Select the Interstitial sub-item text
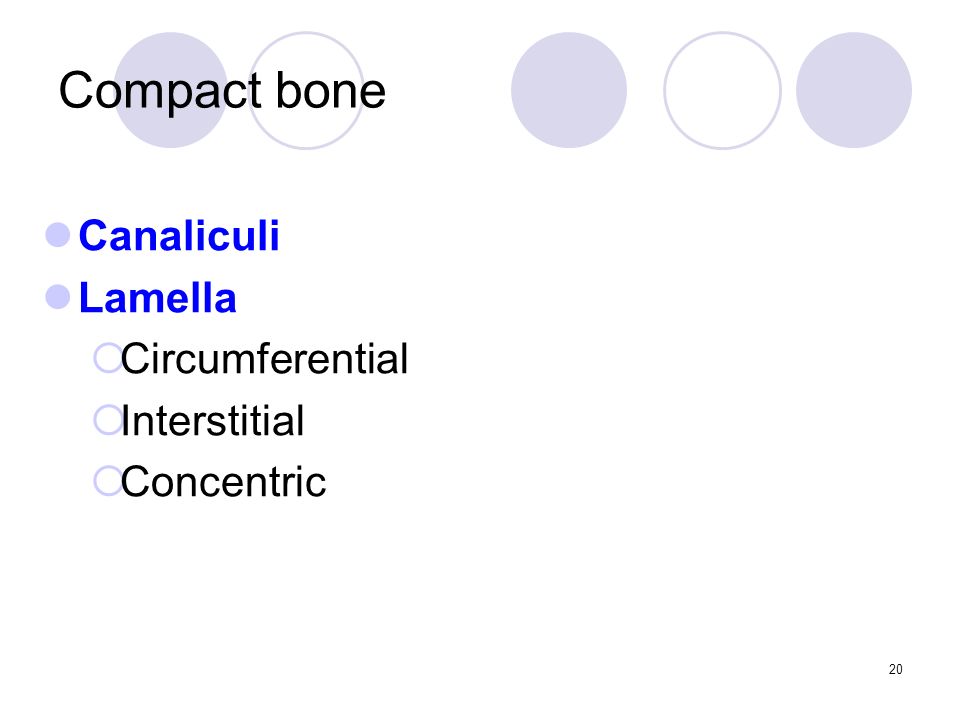The image size is (960, 720). pyautogui.click(x=212, y=421)
